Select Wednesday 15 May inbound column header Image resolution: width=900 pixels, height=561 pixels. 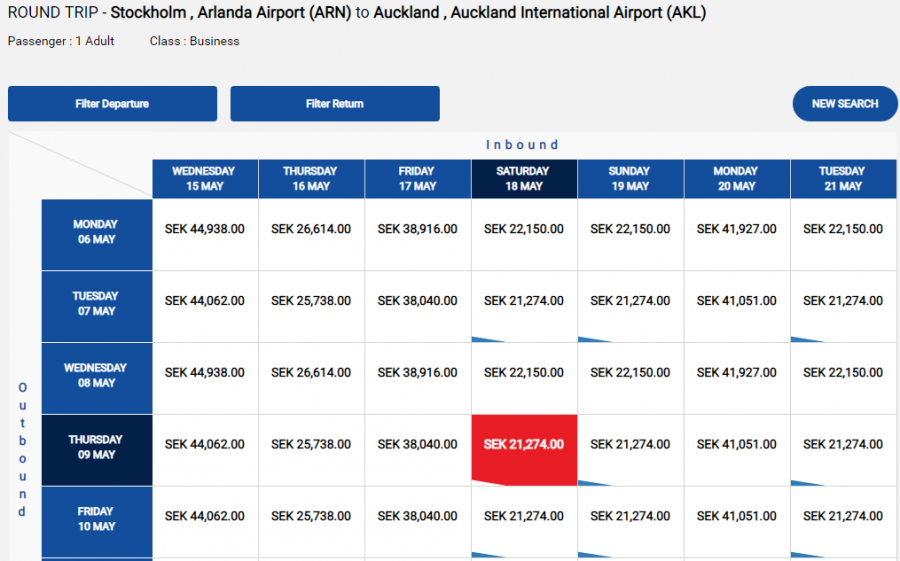pos(204,179)
